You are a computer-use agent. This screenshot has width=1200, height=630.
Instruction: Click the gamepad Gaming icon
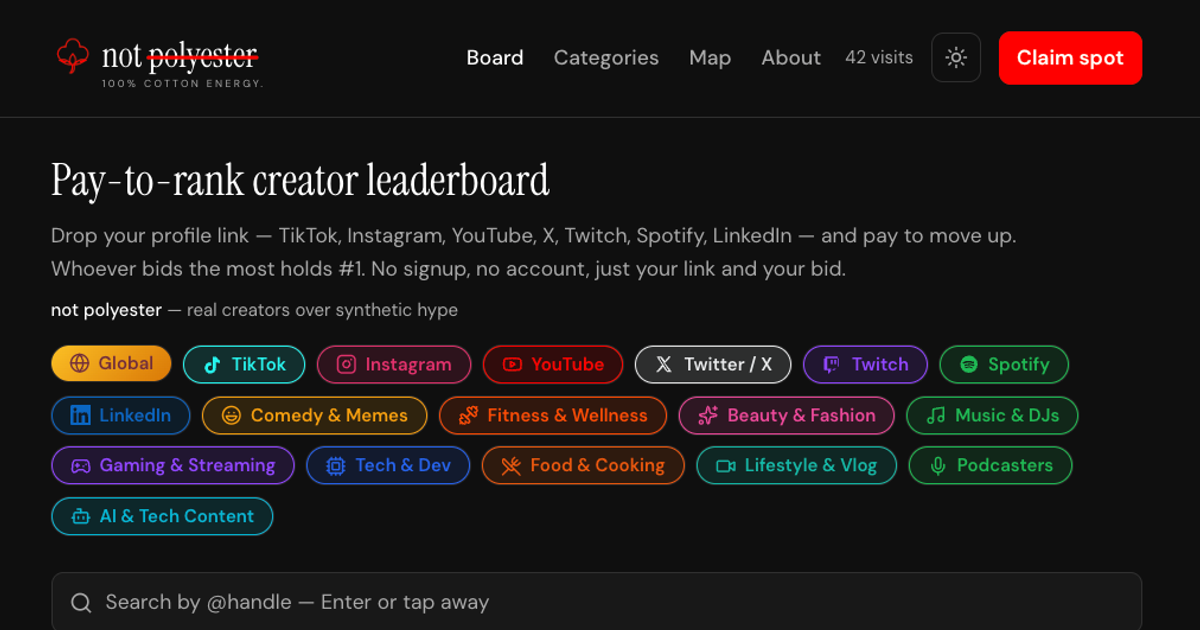click(x=80, y=466)
